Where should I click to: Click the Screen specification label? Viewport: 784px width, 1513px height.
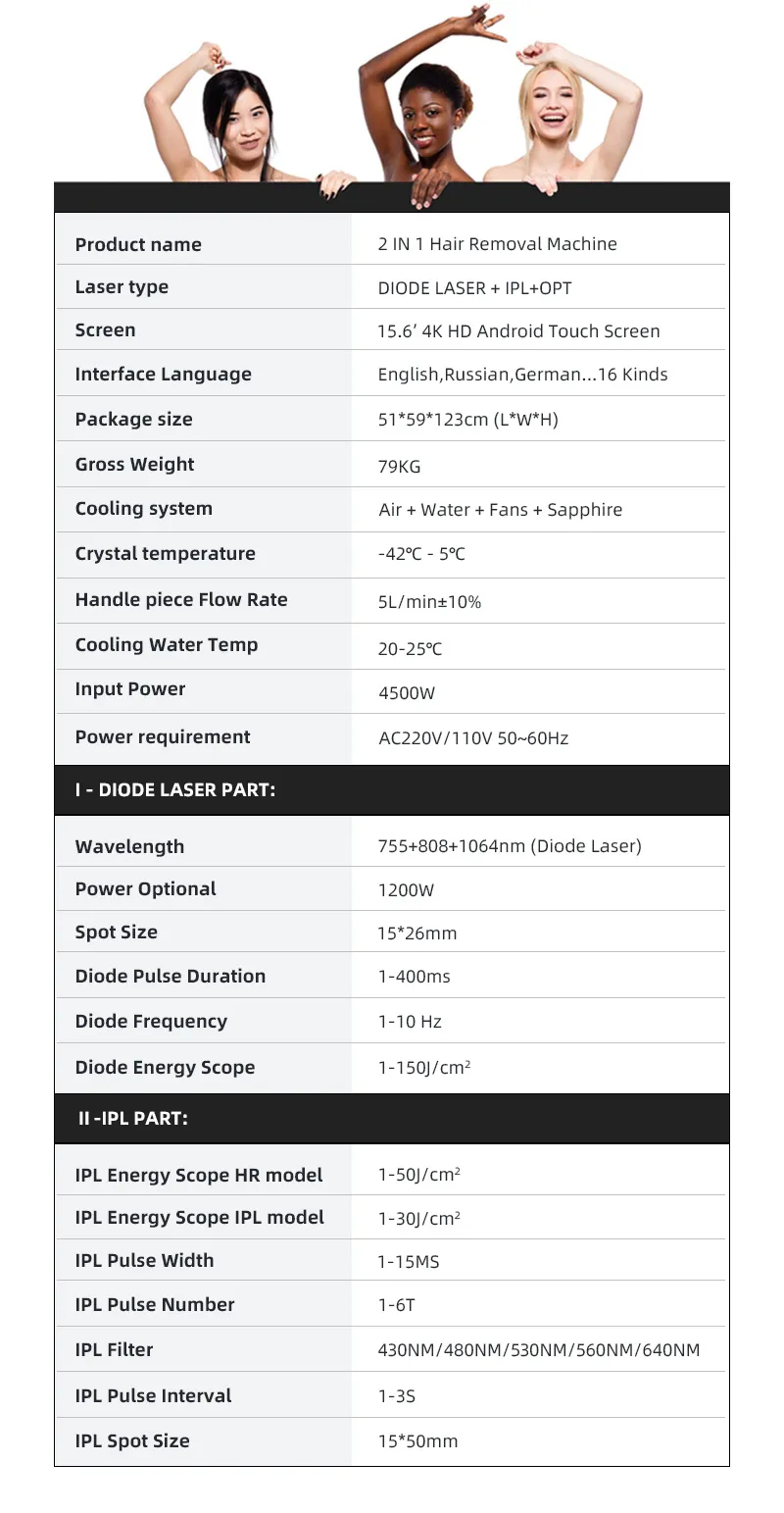click(106, 329)
